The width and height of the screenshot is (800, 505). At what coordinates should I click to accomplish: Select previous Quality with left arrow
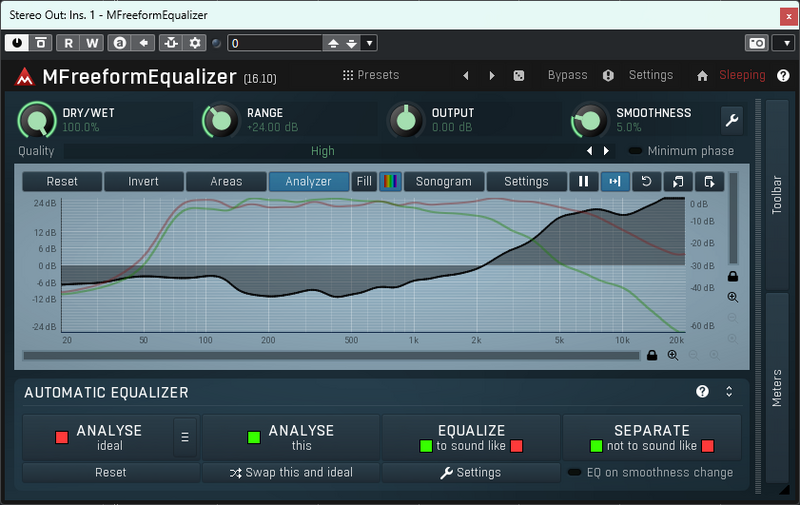(590, 151)
